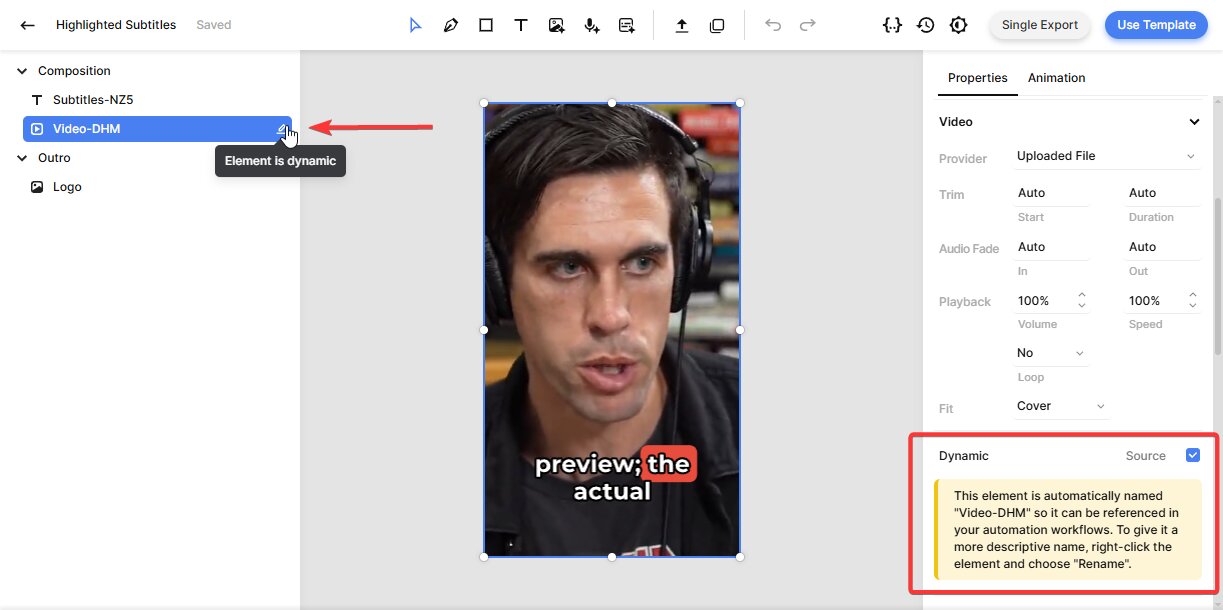Choose the rectangle shape tool

click(486, 25)
